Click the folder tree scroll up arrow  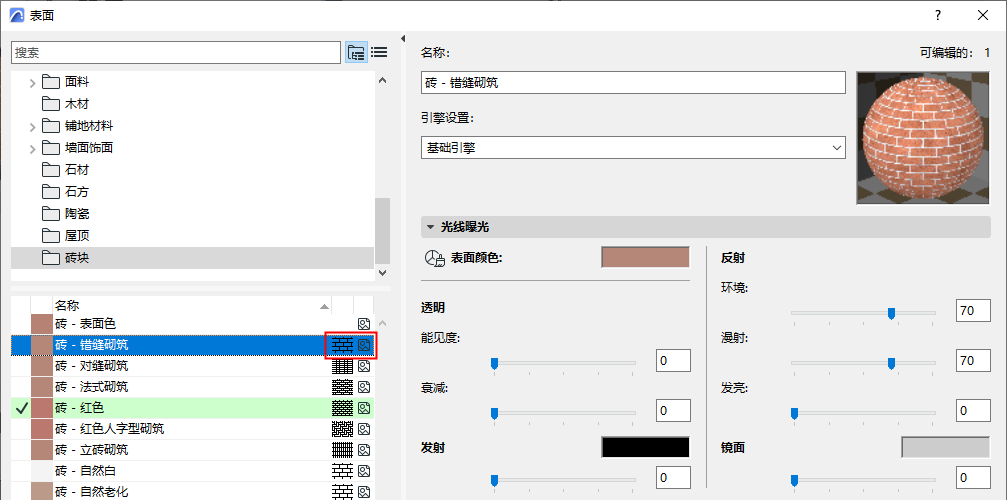383,80
